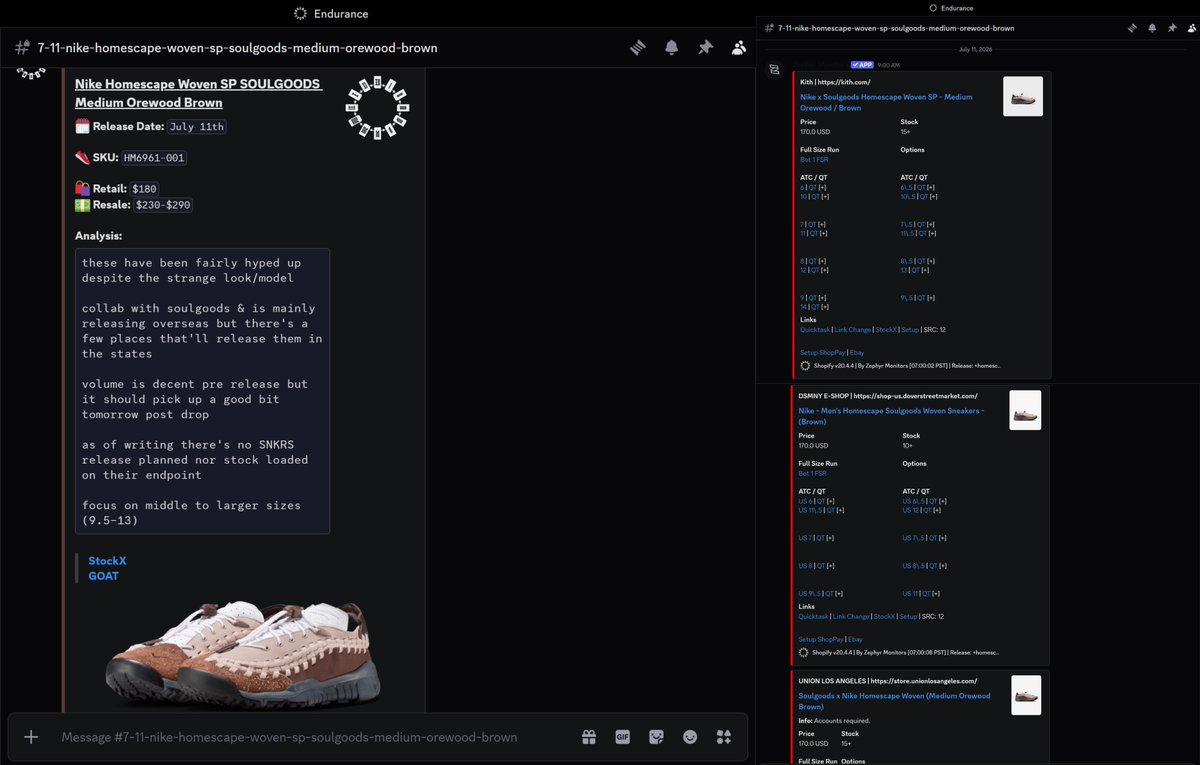Click StockX in DSMNY embed Links row
This screenshot has height=765, width=1200.
[883, 616]
